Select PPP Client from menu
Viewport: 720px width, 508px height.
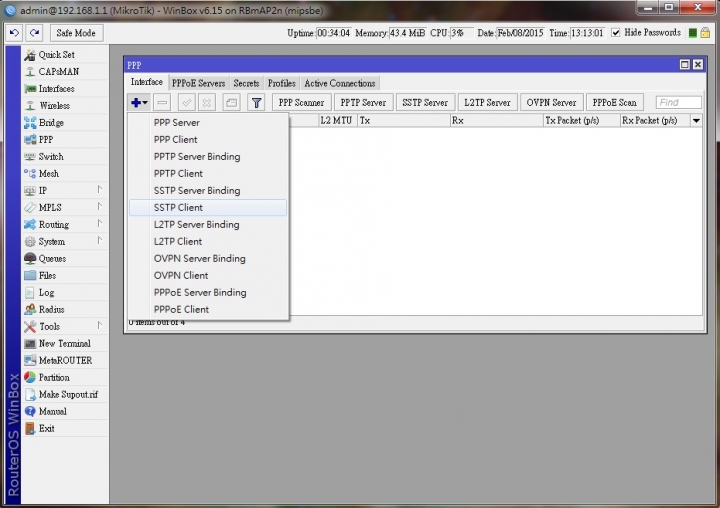(208, 140)
